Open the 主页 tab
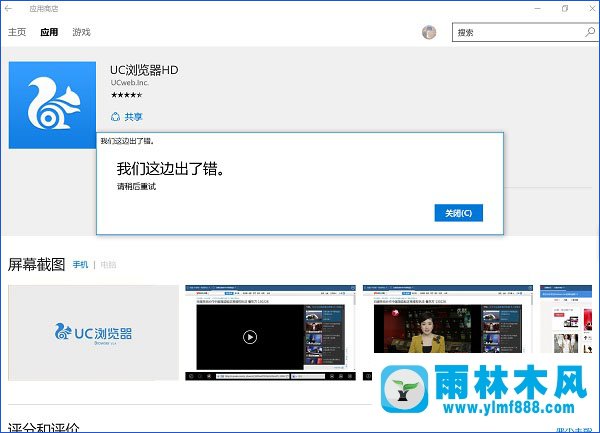 [x=17, y=32]
